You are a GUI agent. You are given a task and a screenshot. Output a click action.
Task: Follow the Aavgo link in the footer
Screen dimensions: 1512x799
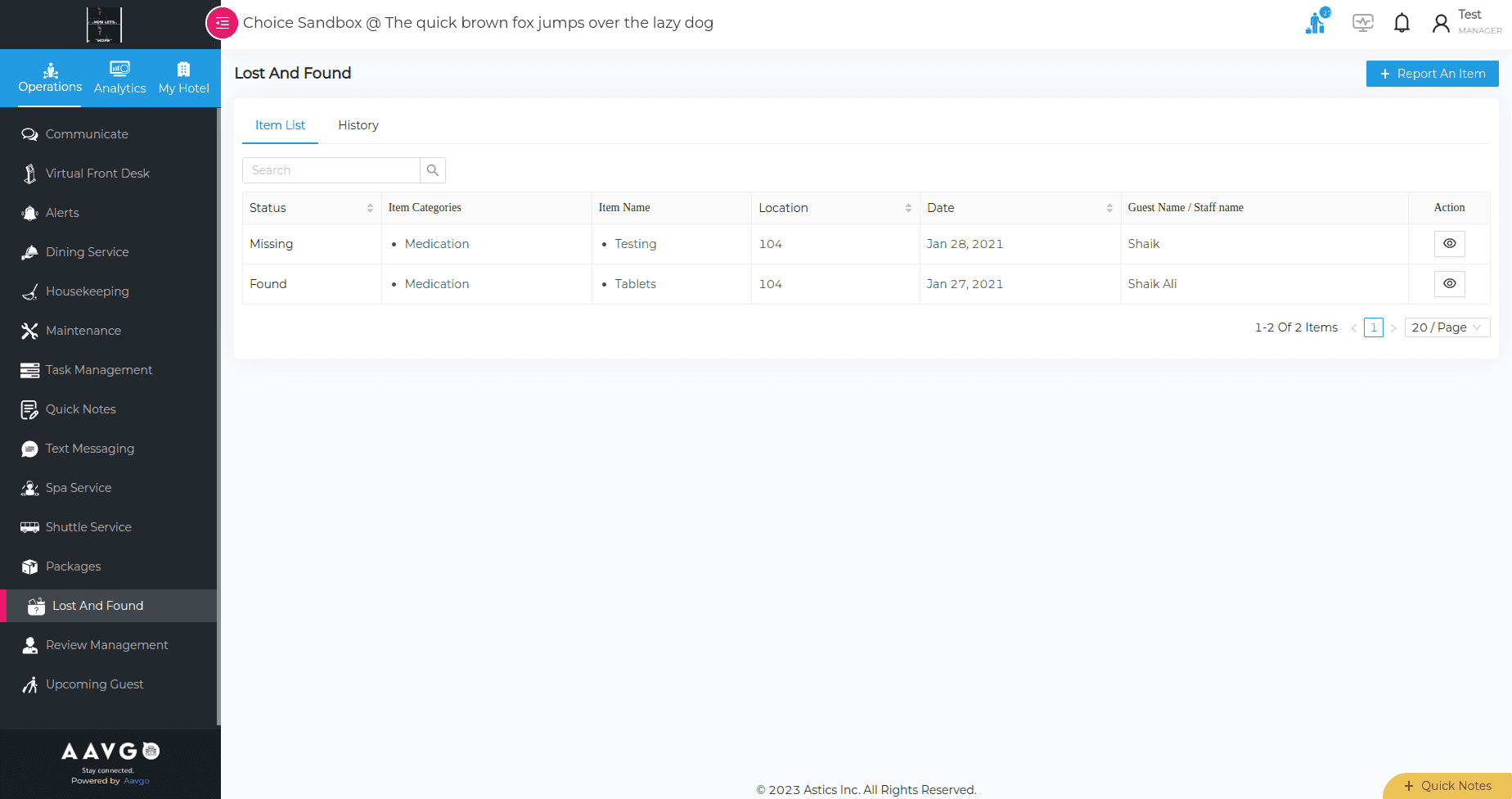click(x=137, y=781)
